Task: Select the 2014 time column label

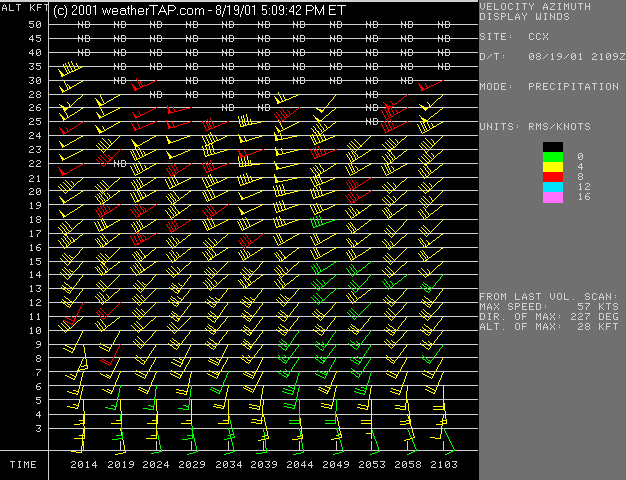Action: [84, 465]
